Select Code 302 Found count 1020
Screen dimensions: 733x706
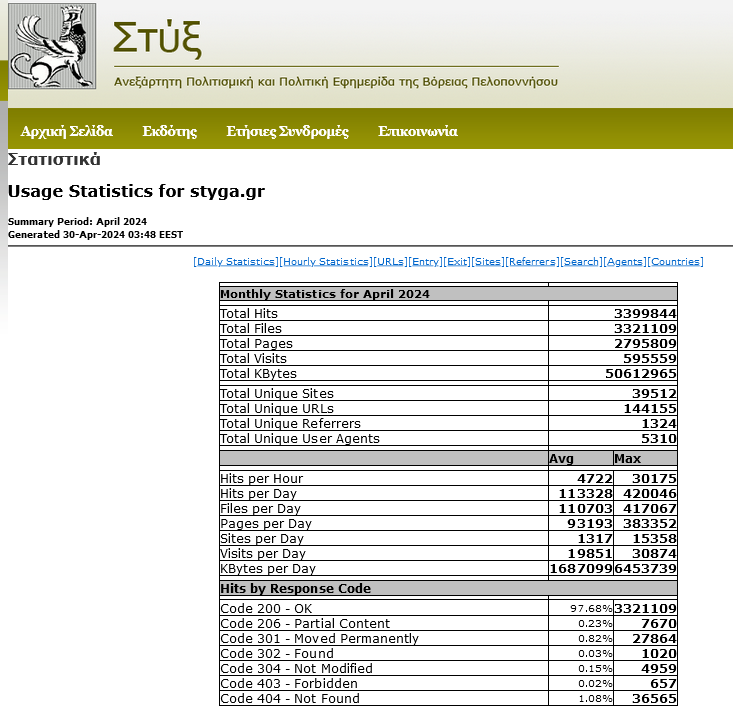pyautogui.click(x=659, y=653)
